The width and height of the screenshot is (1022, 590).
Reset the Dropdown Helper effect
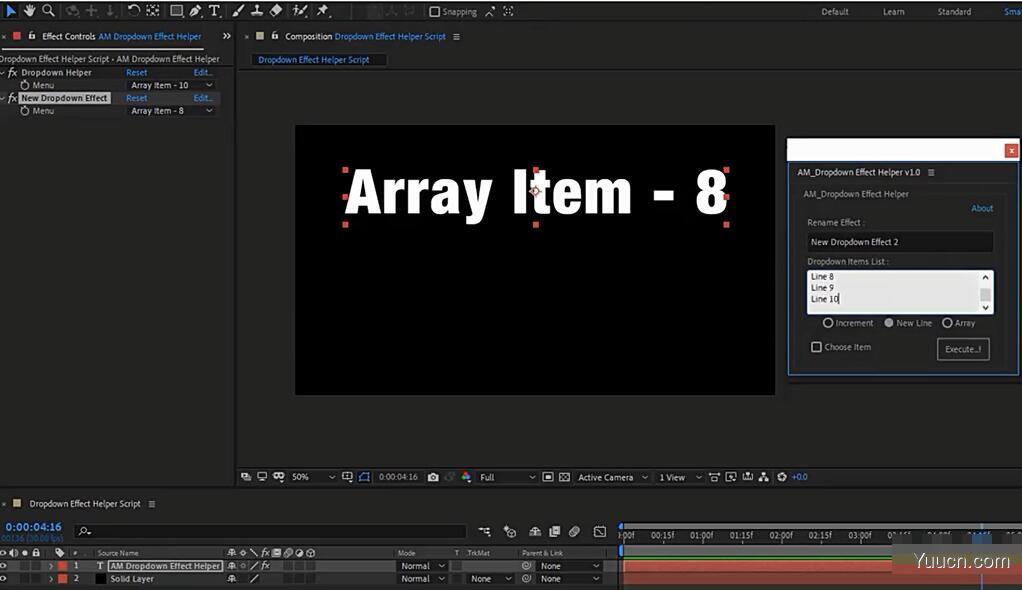(136, 72)
